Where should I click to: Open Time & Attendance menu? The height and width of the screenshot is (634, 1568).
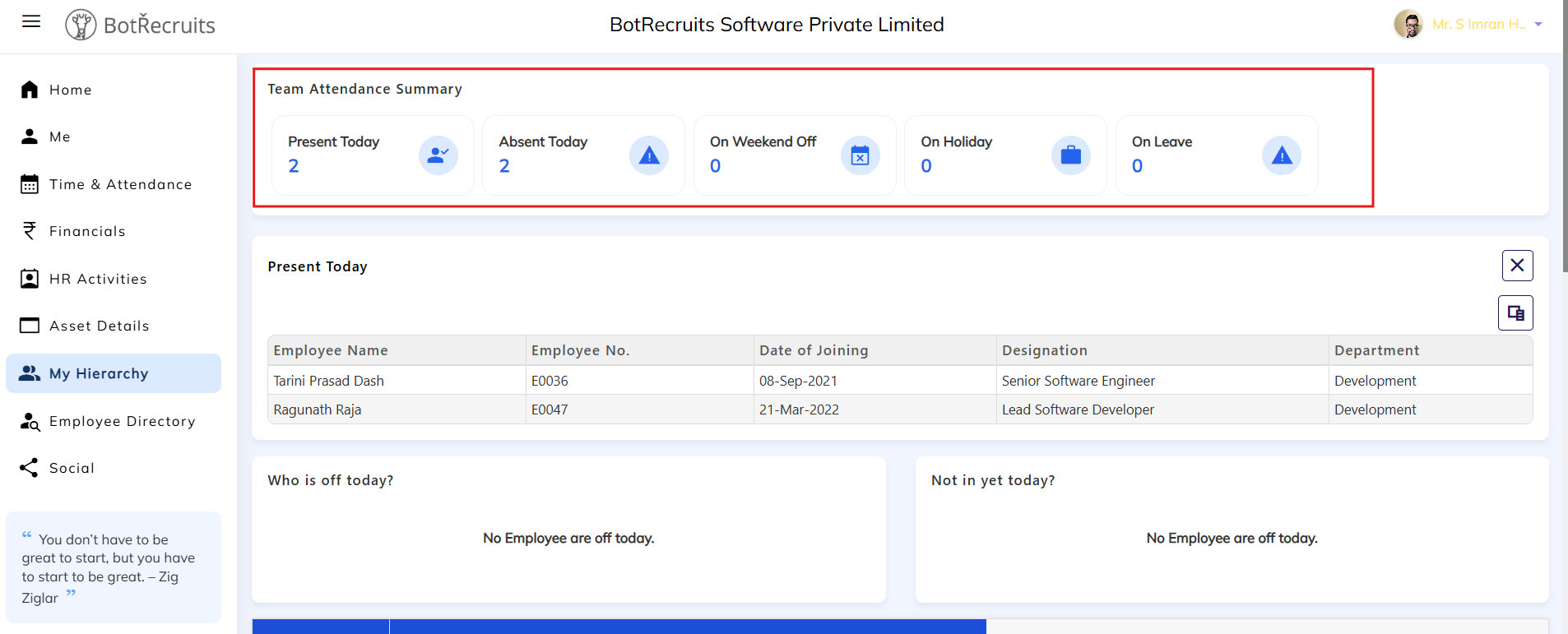(120, 184)
